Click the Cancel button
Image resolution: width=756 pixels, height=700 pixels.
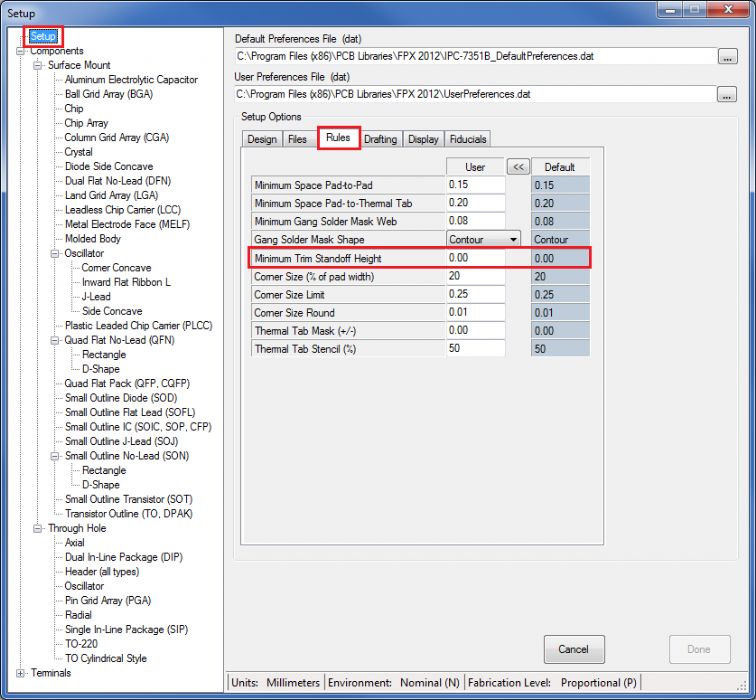(574, 649)
